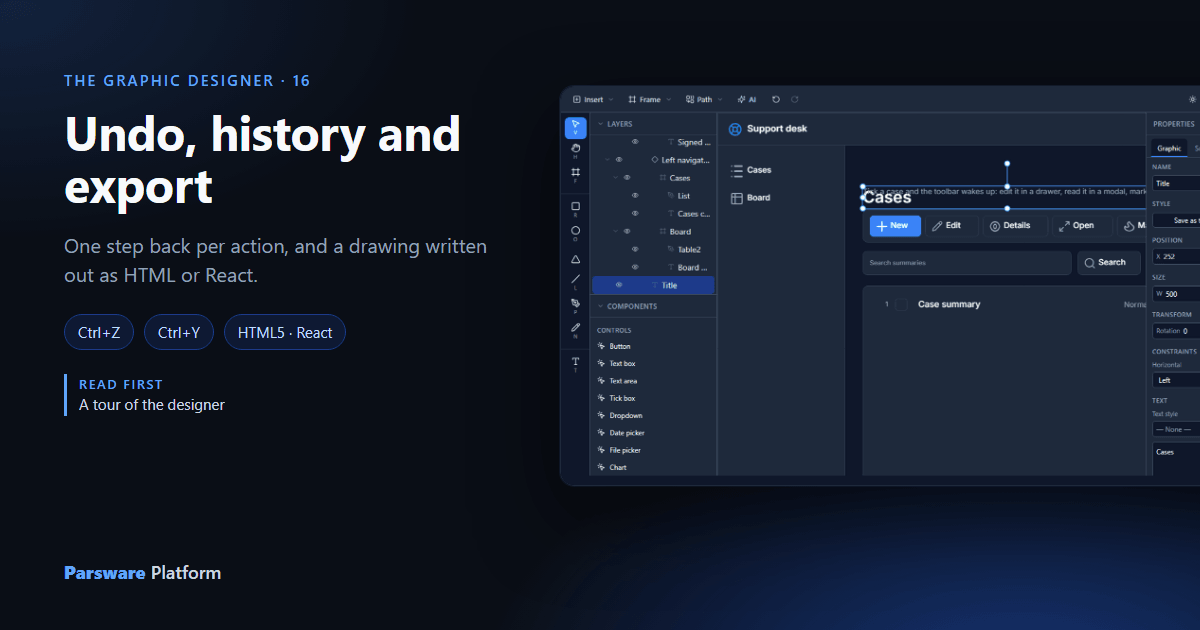
Task: Activate the Pen tool
Action: [x=575, y=304]
